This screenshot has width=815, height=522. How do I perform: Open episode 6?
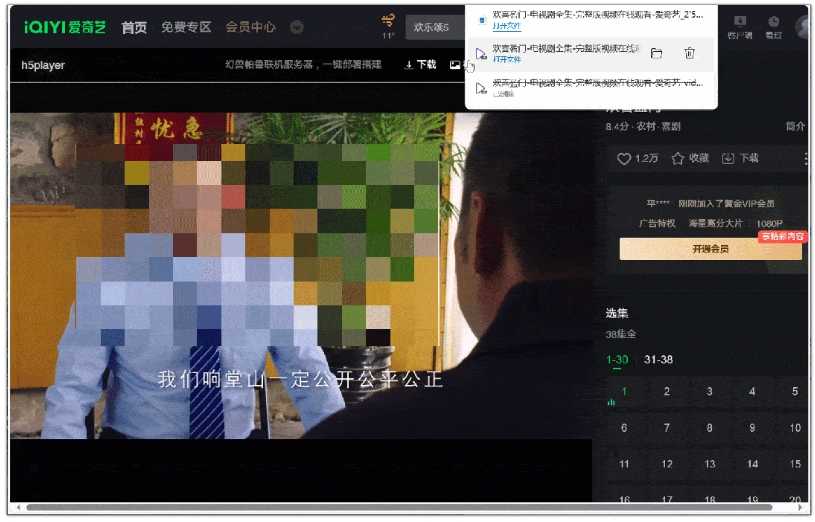point(624,428)
